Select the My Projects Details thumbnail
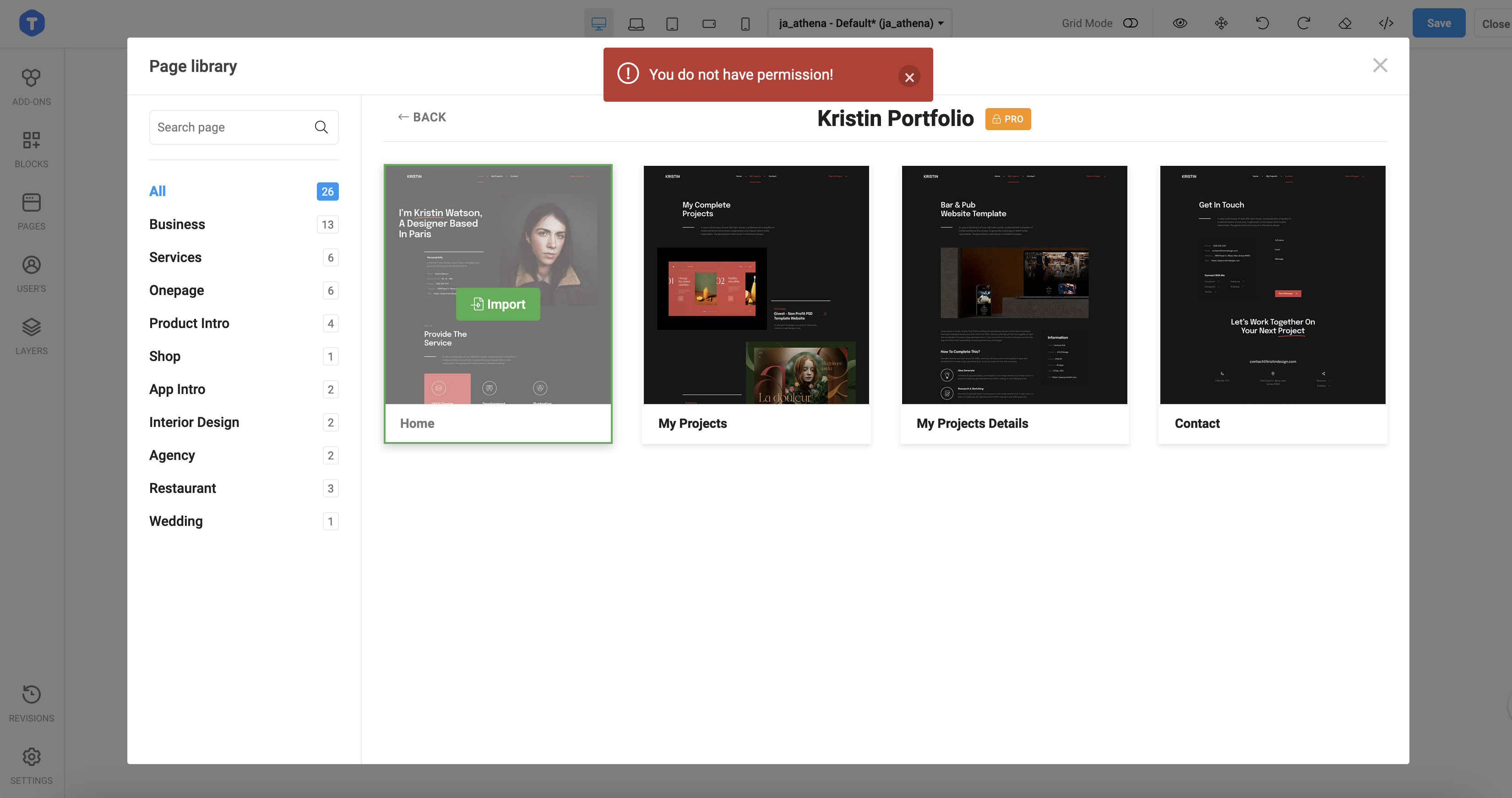 click(x=1014, y=285)
